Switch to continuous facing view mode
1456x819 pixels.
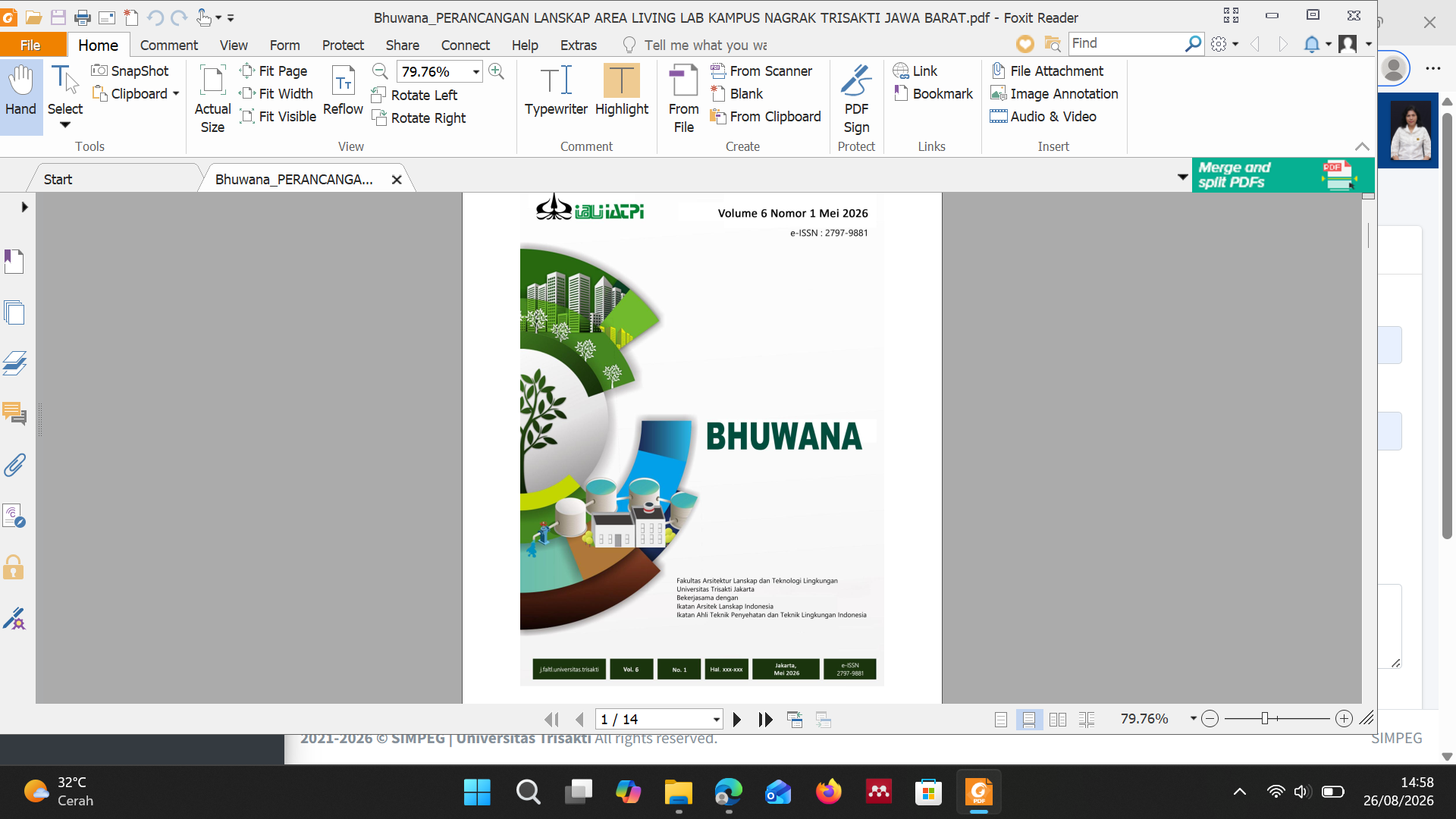click(1087, 719)
